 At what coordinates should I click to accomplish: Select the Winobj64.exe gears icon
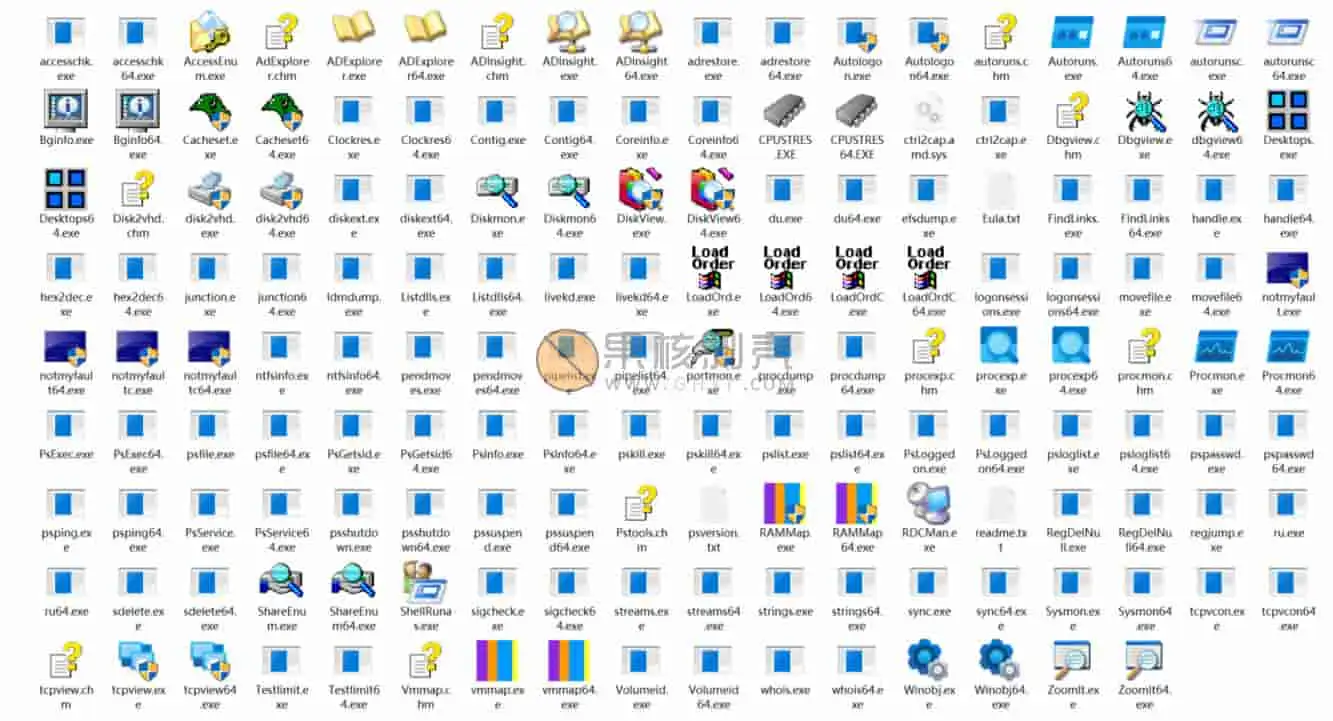1000,661
